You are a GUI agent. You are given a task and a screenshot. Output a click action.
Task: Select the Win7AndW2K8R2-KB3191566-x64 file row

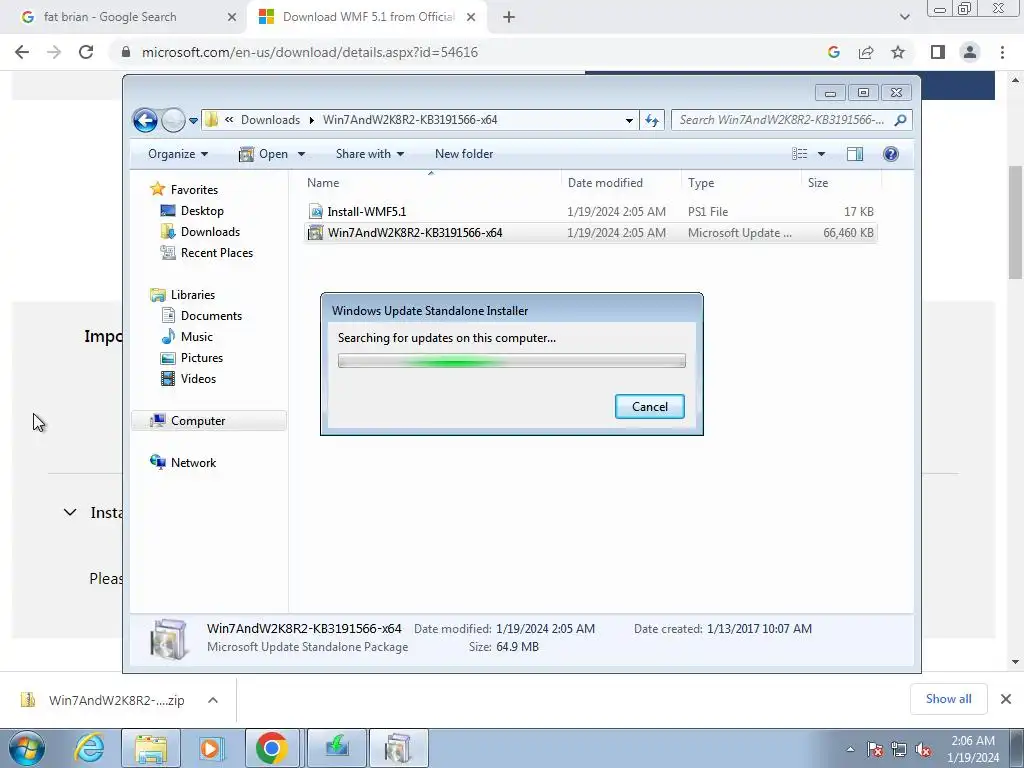point(590,232)
